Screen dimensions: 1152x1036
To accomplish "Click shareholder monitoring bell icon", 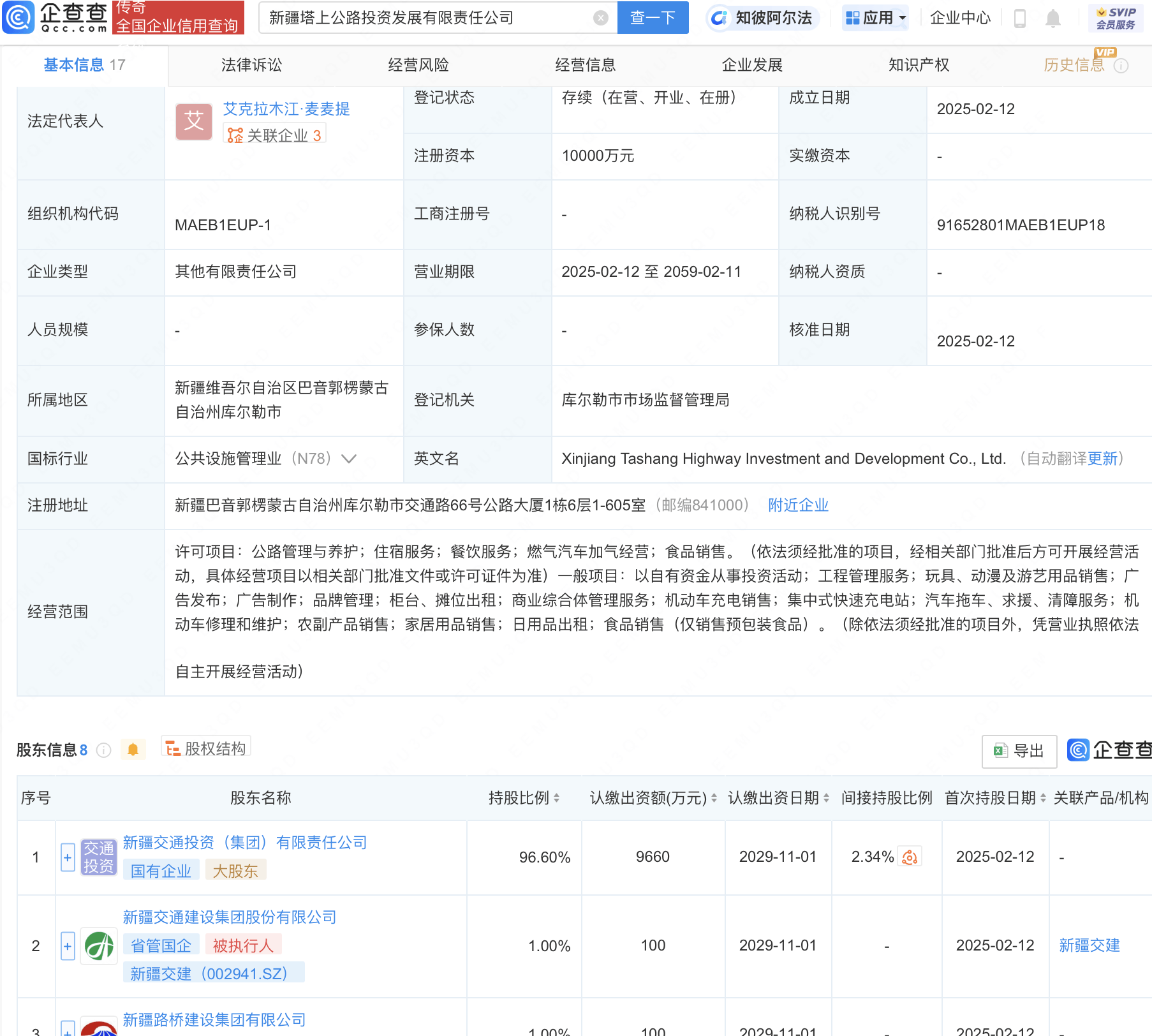I will click(133, 750).
